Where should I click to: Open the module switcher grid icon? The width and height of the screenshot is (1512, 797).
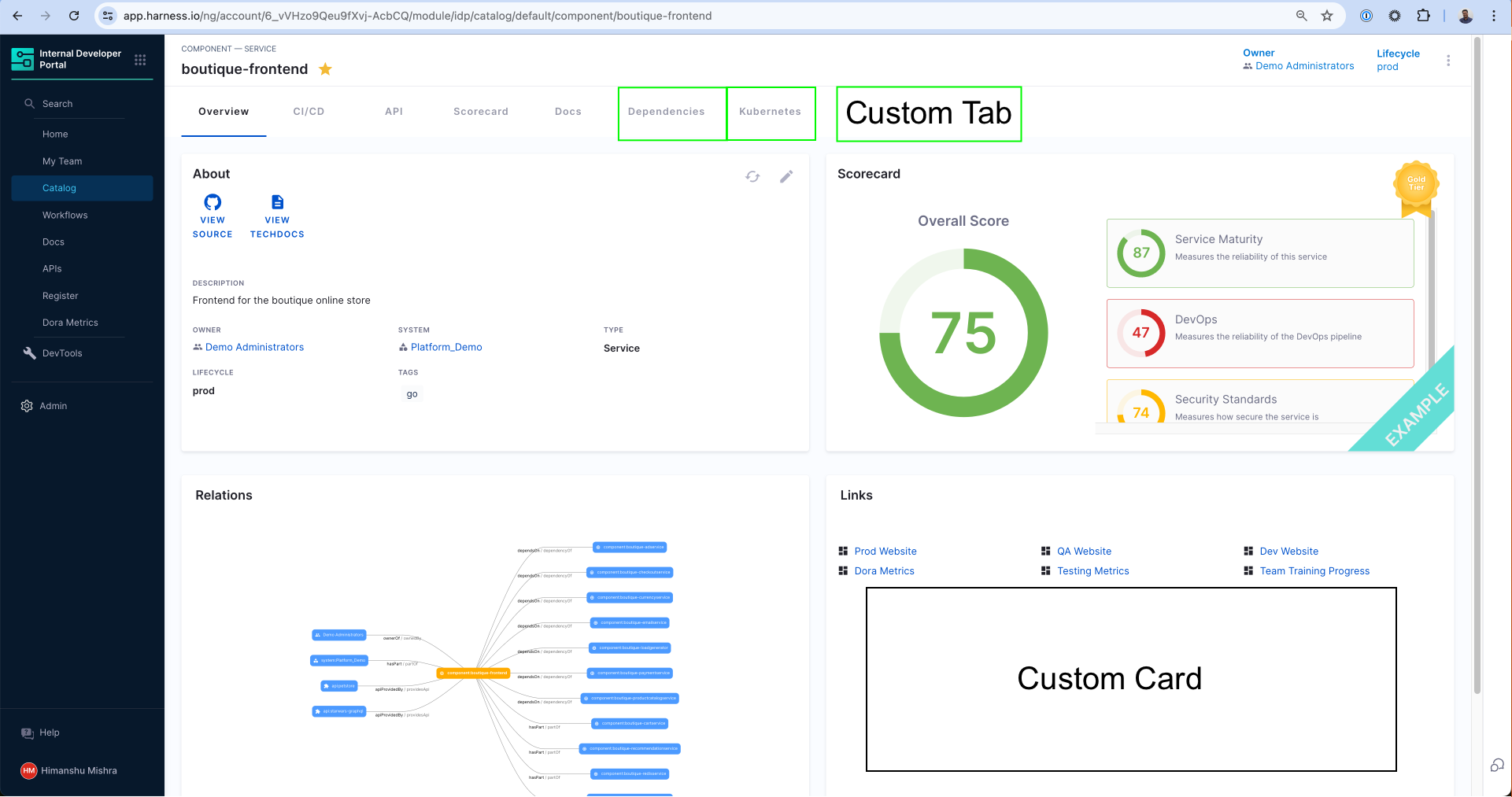pyautogui.click(x=140, y=60)
